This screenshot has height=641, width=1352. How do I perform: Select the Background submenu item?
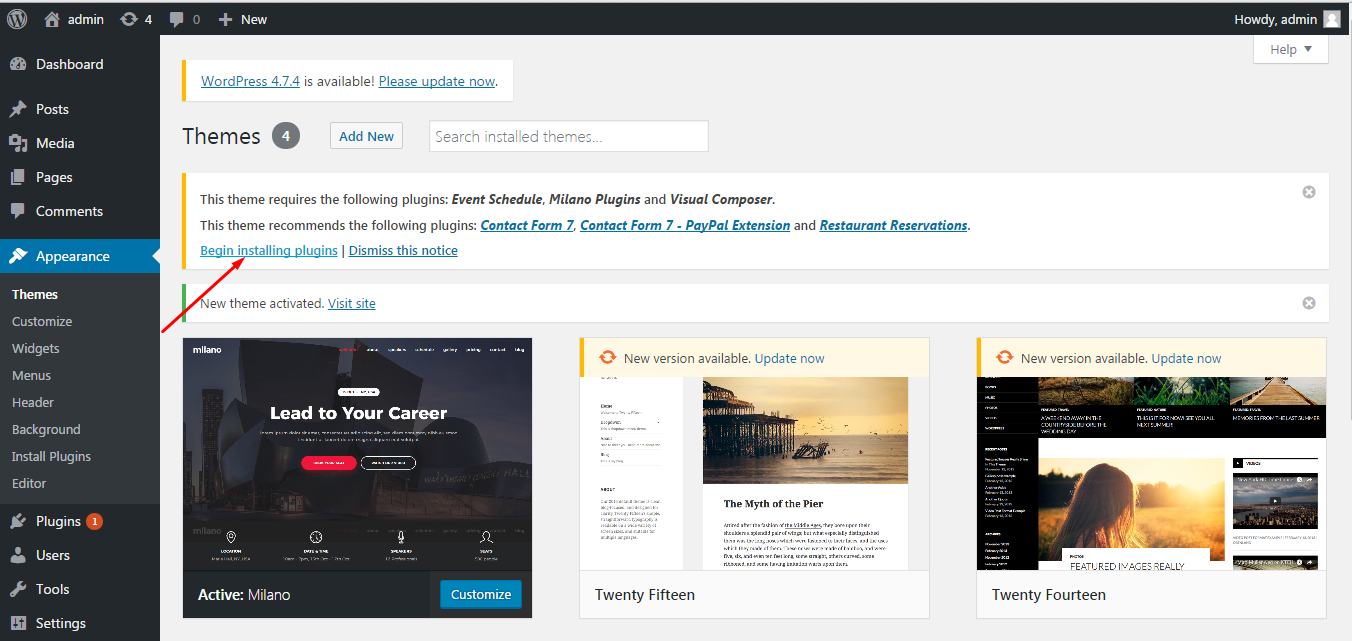click(46, 429)
